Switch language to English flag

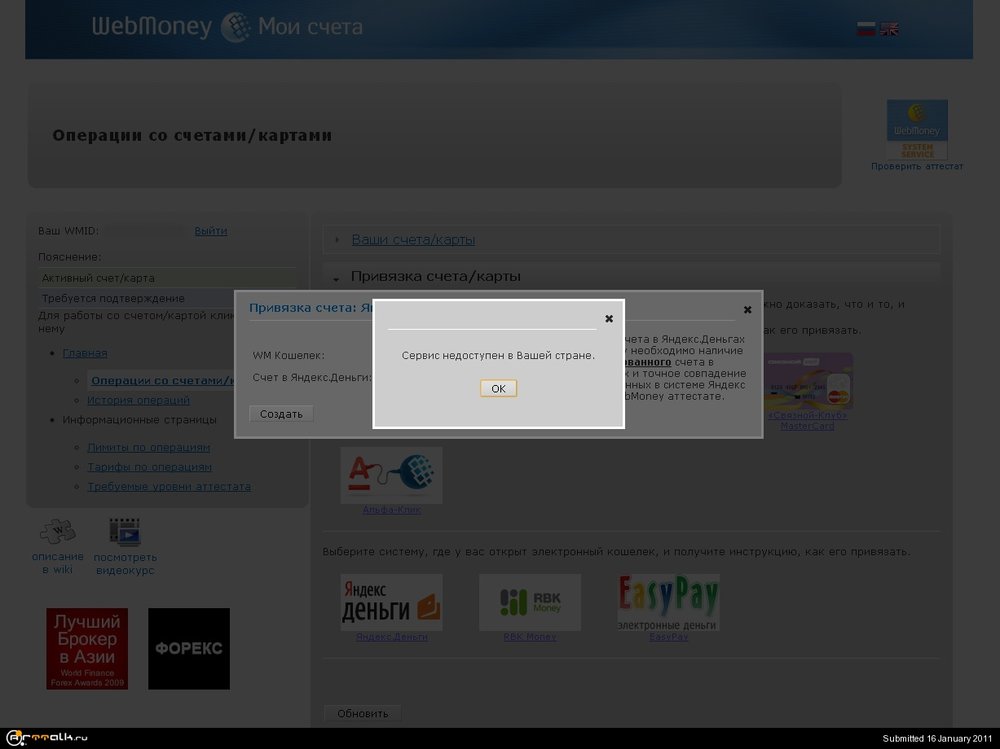889,29
